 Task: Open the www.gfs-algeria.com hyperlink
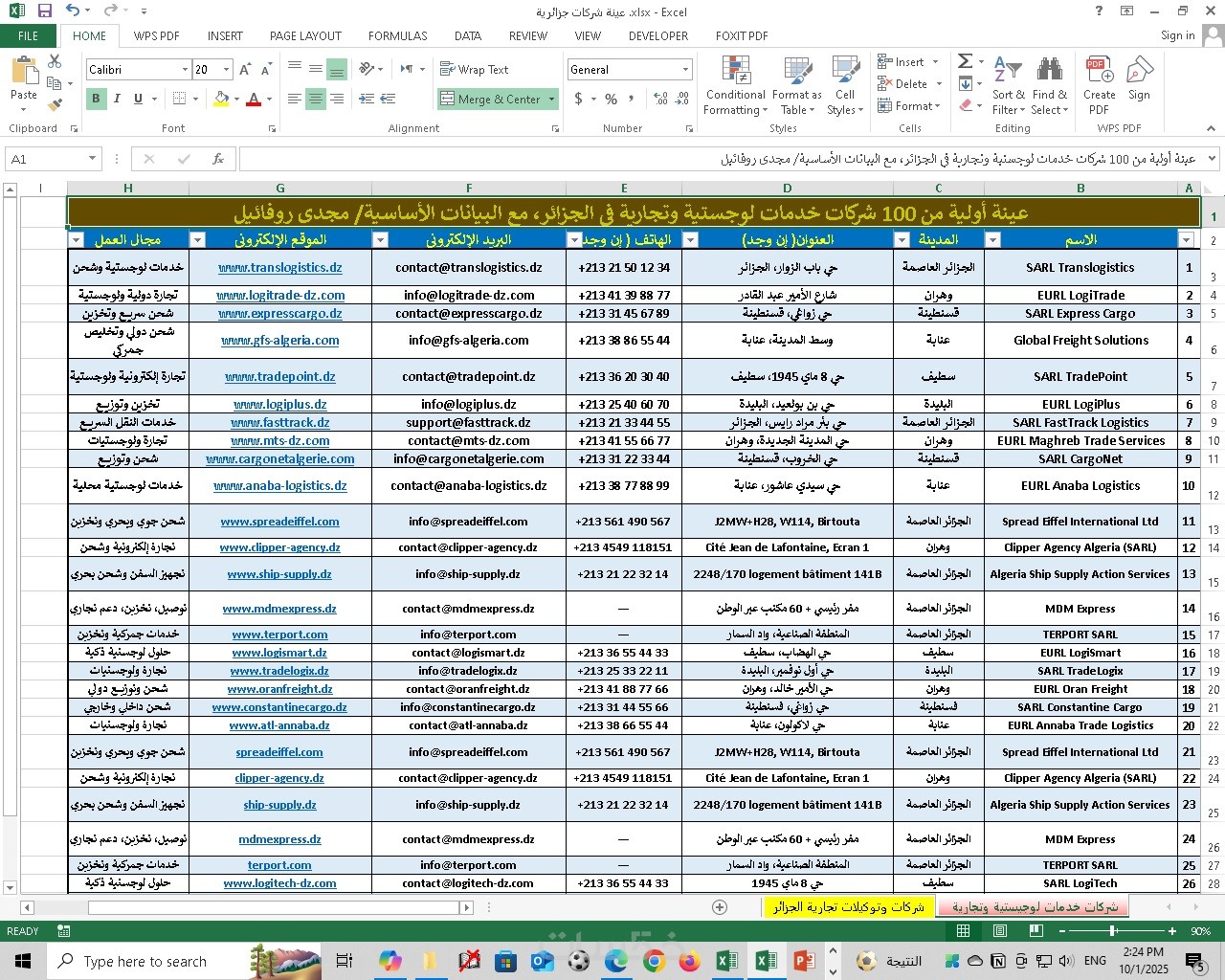tap(280, 340)
